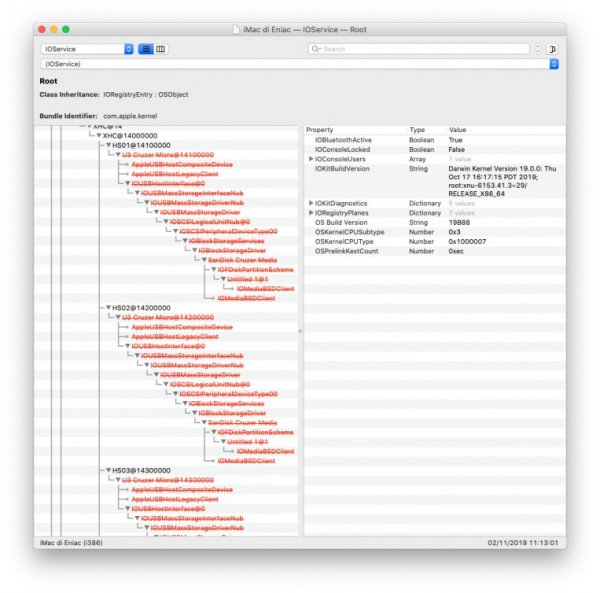
Task: Expand the IORegistryPlanes dictionary property
Action: pos(311,213)
